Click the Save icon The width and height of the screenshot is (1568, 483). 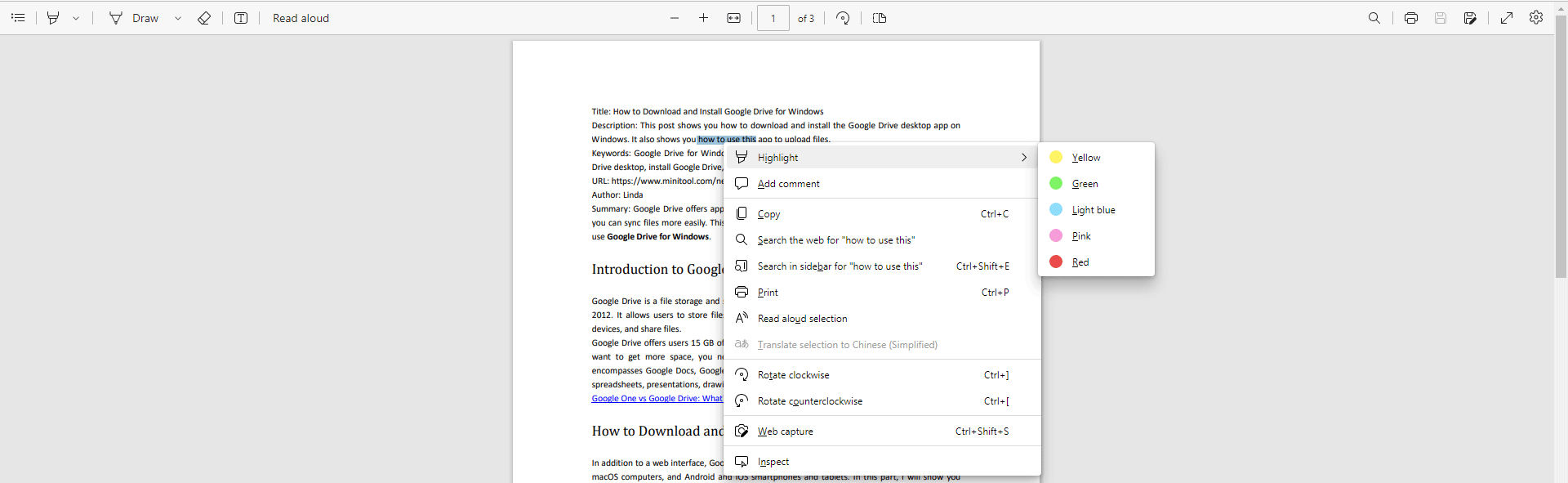pos(1441,18)
